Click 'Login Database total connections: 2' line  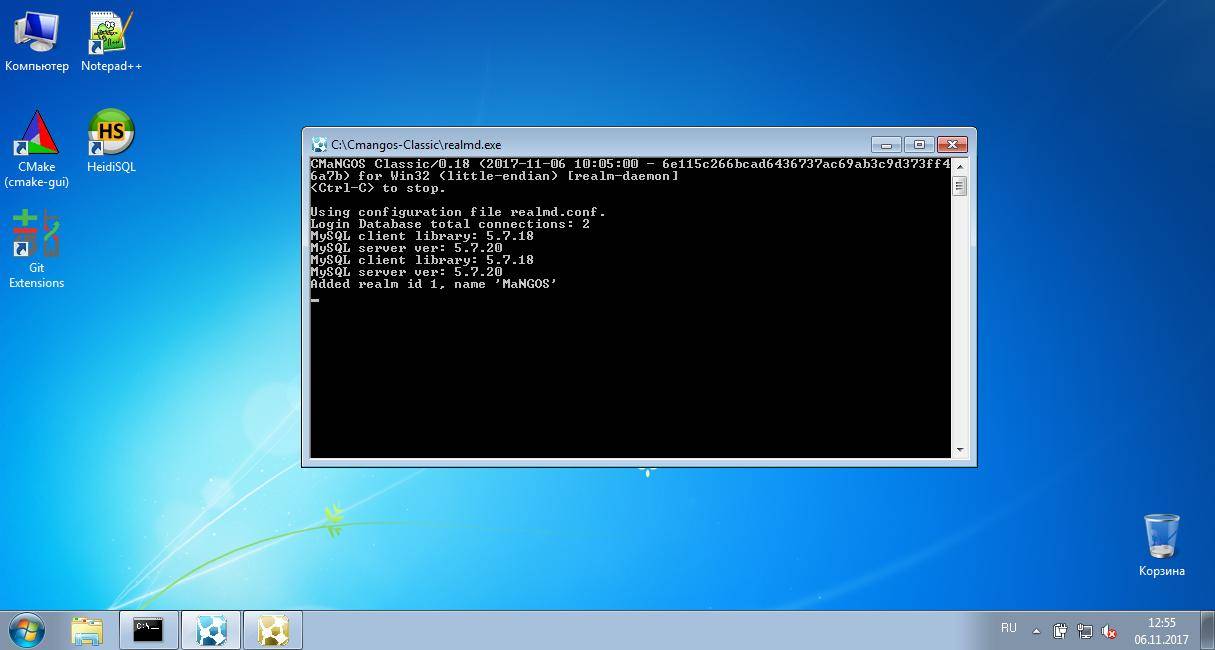(450, 224)
